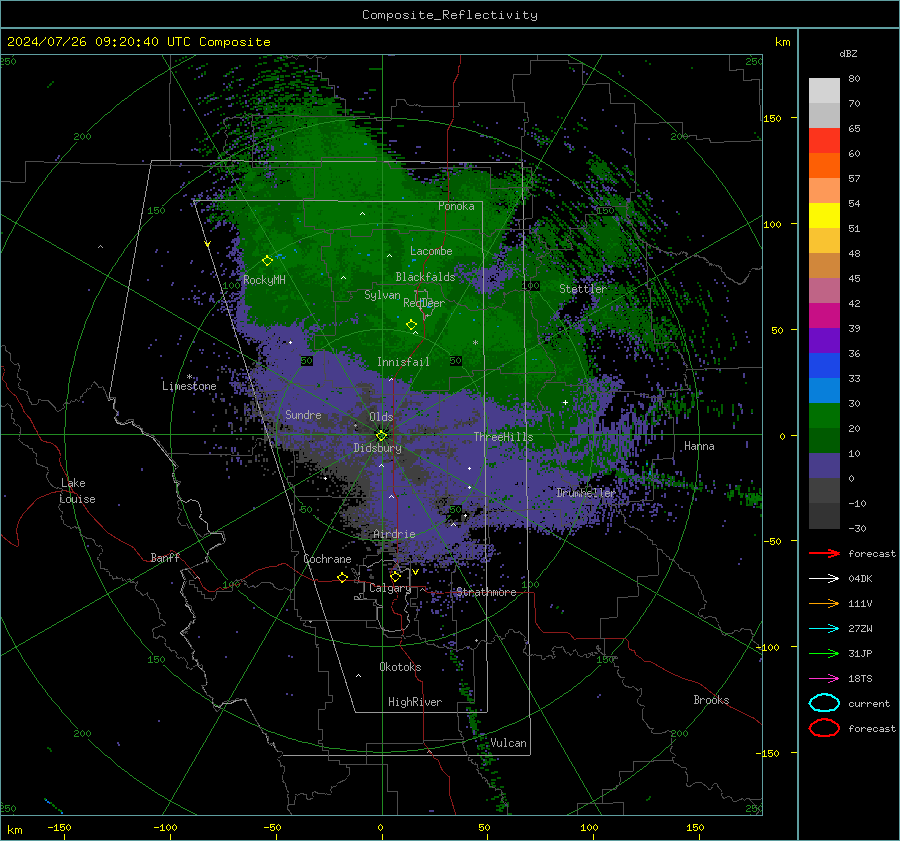Pick the yellow swatch between 54 and 51 dBZ
This screenshot has height=841, width=900.
point(824,216)
